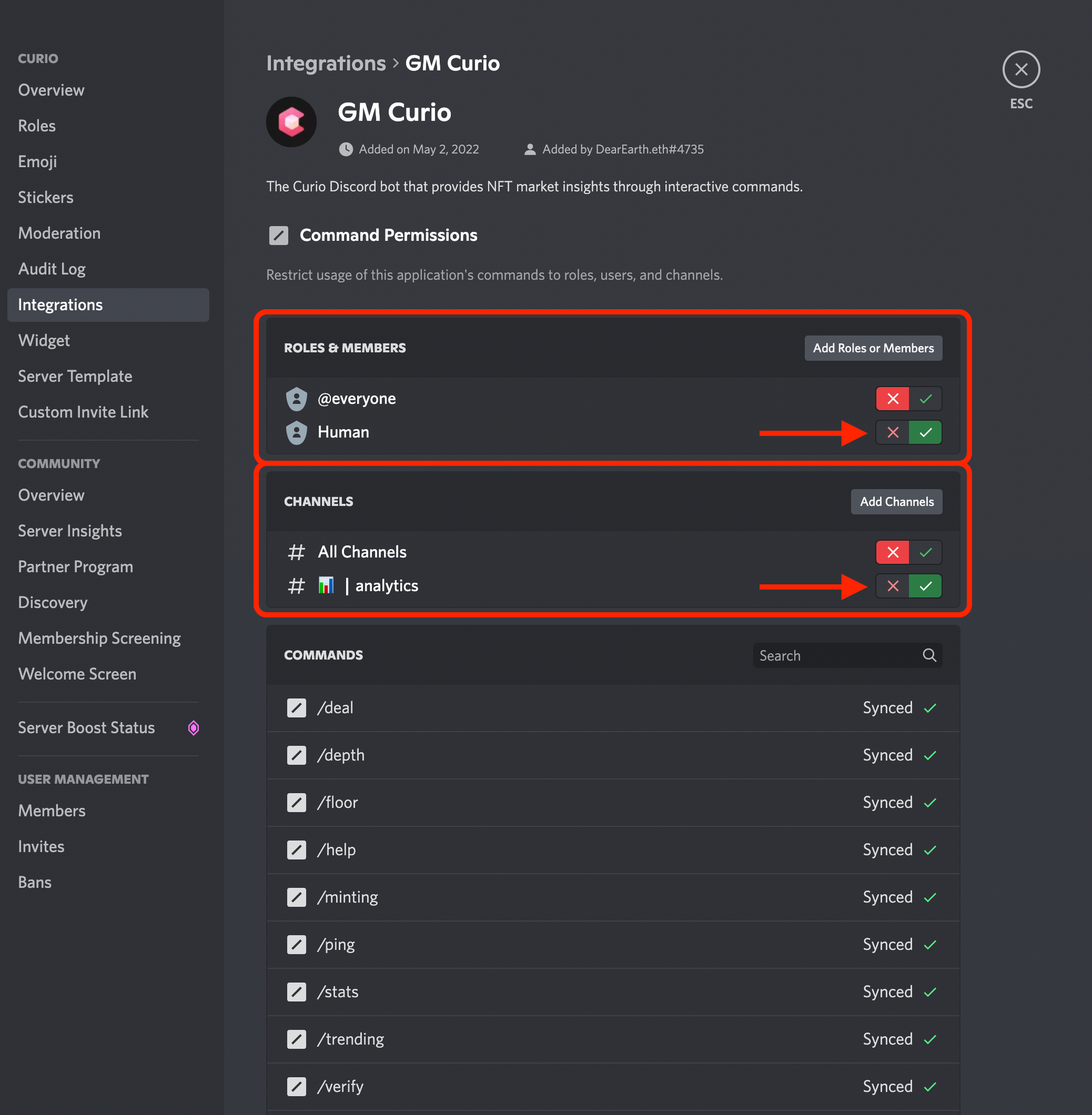Allow the Human role with green check

pos(925,432)
